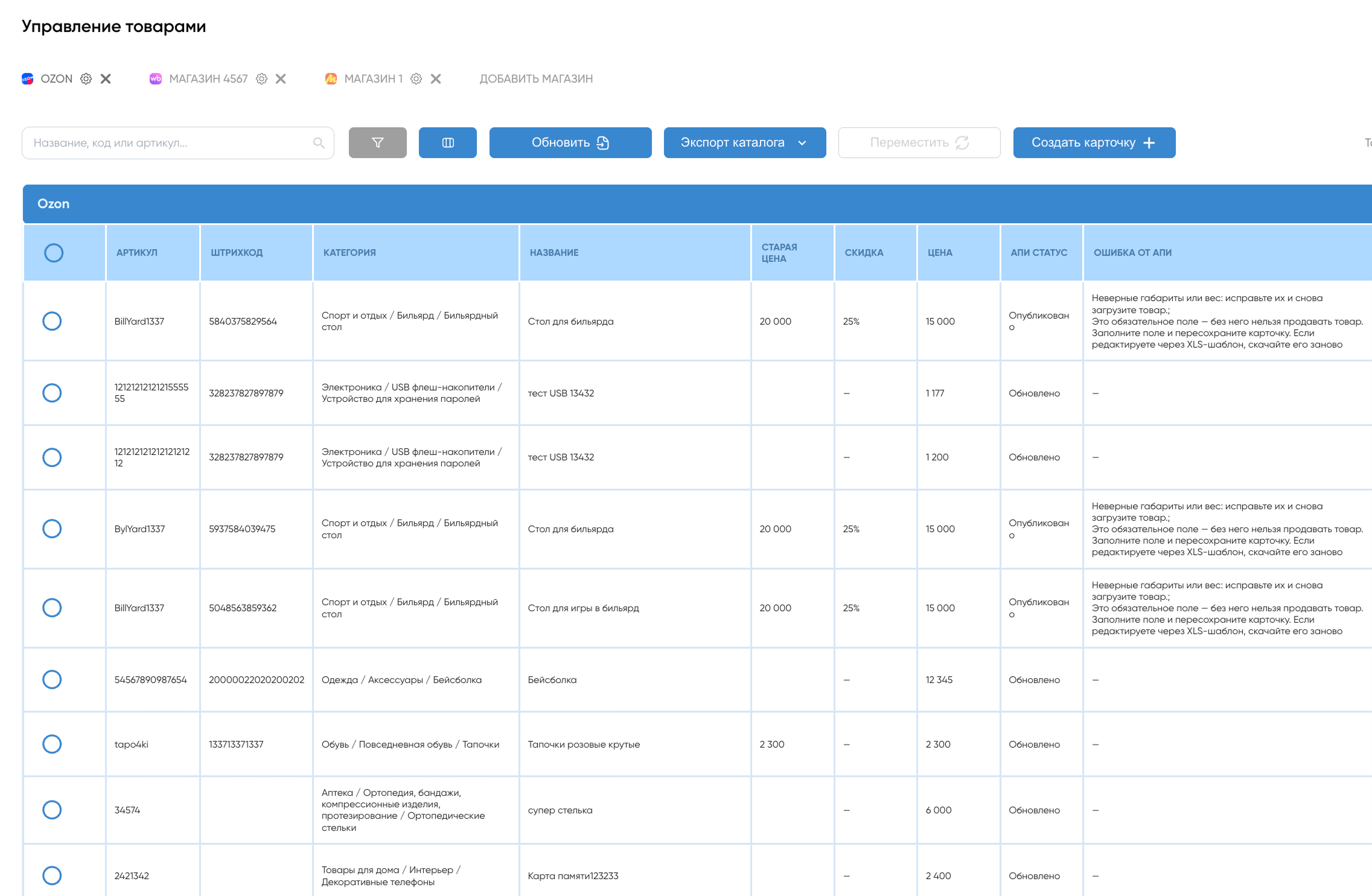Click the Wildberries logo icon
The height and width of the screenshot is (896, 1372).
pos(156,79)
